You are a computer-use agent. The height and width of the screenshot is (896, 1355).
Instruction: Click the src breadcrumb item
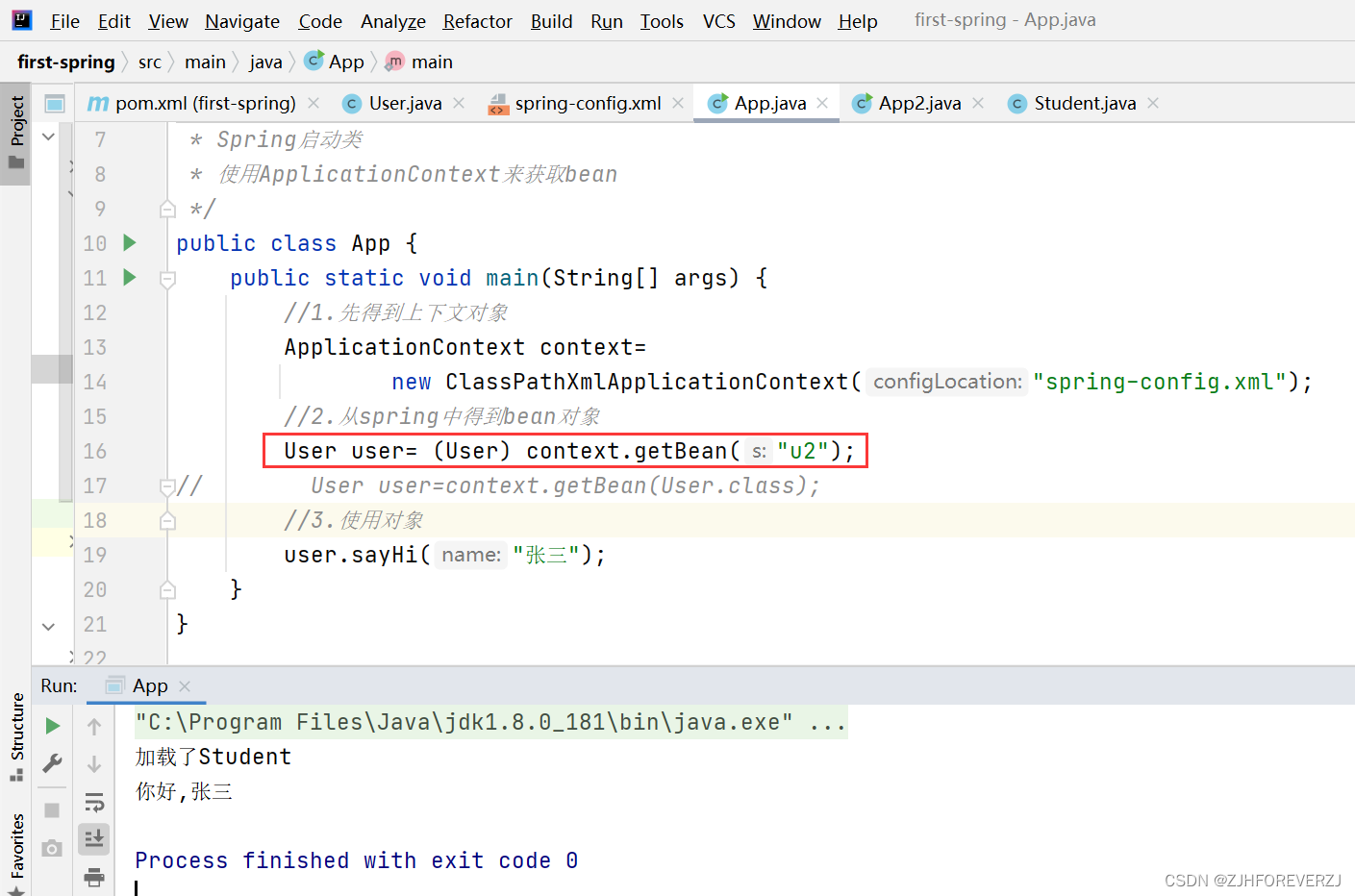tap(149, 62)
